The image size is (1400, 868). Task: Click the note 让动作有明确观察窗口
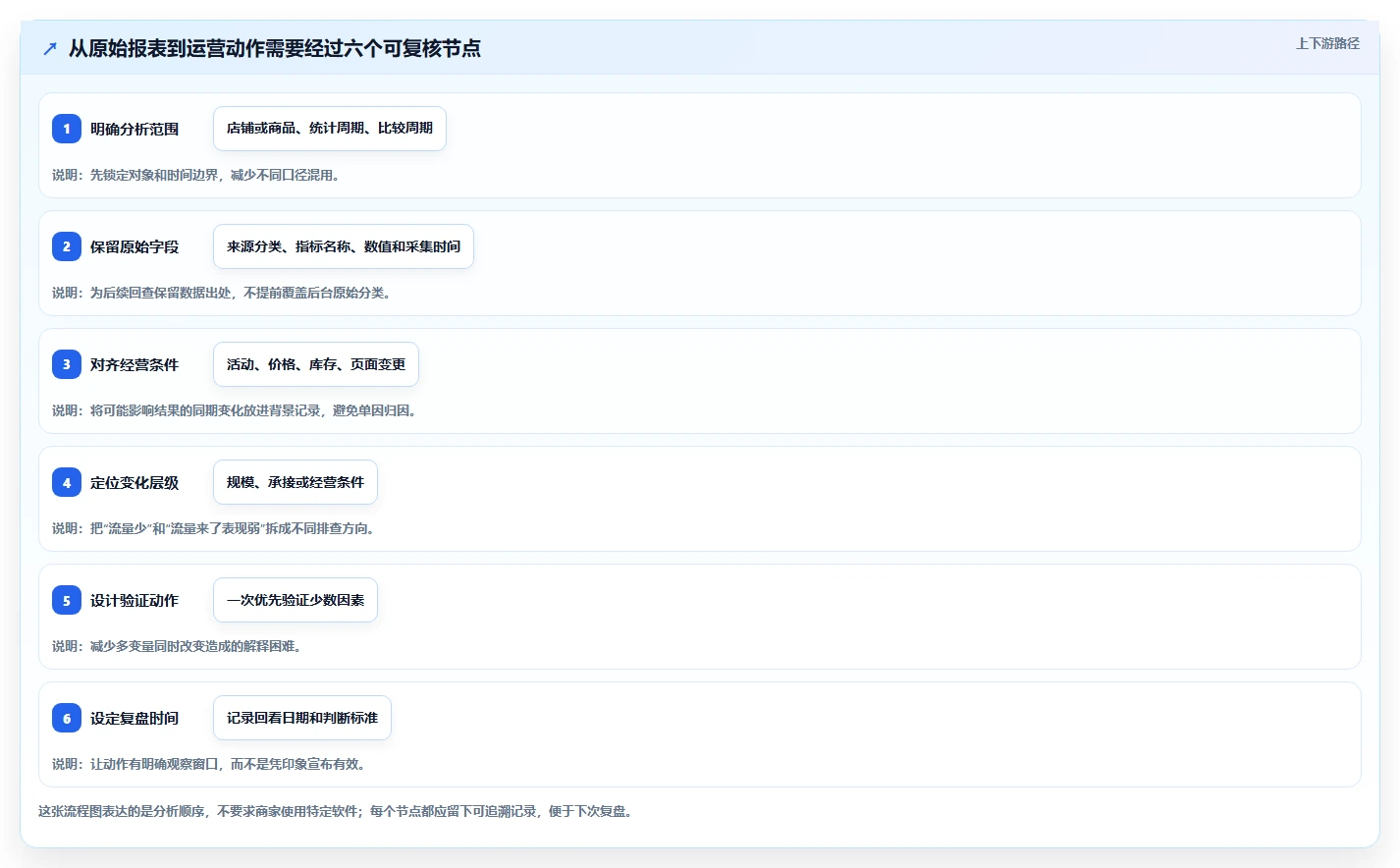click(x=208, y=764)
